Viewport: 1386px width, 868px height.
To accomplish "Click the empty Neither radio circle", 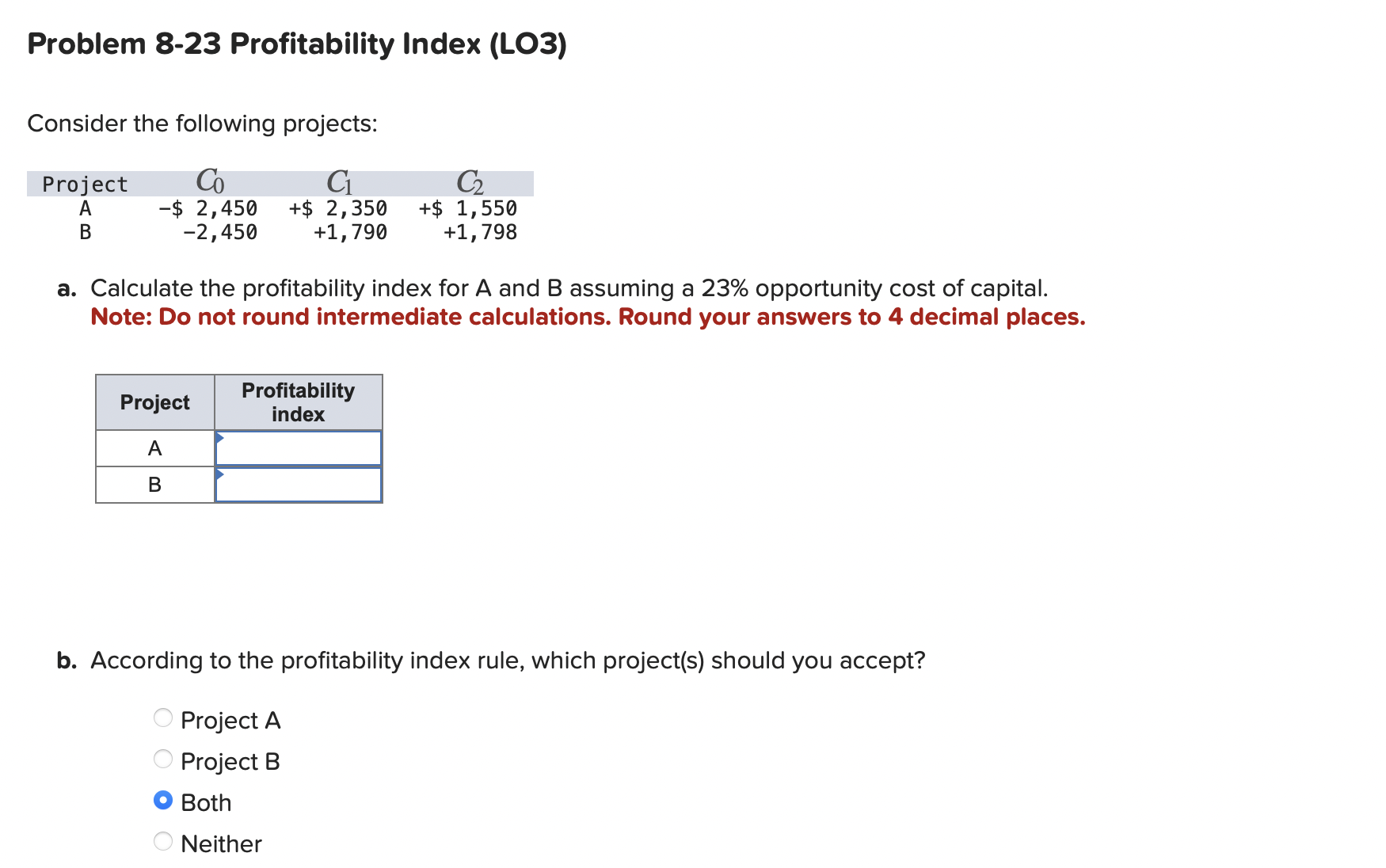I will click(164, 840).
